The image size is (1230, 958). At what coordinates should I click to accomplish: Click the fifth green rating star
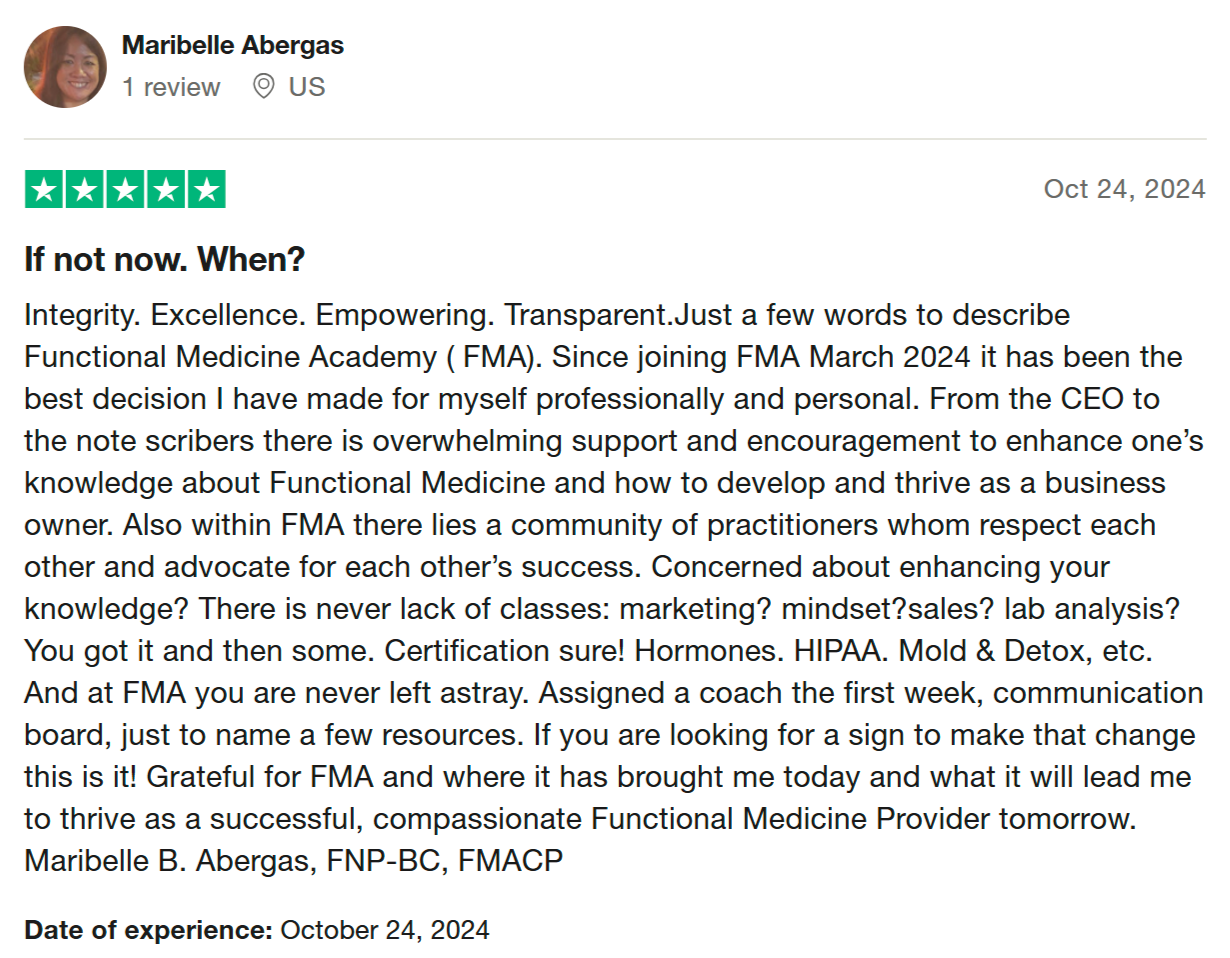coord(207,189)
